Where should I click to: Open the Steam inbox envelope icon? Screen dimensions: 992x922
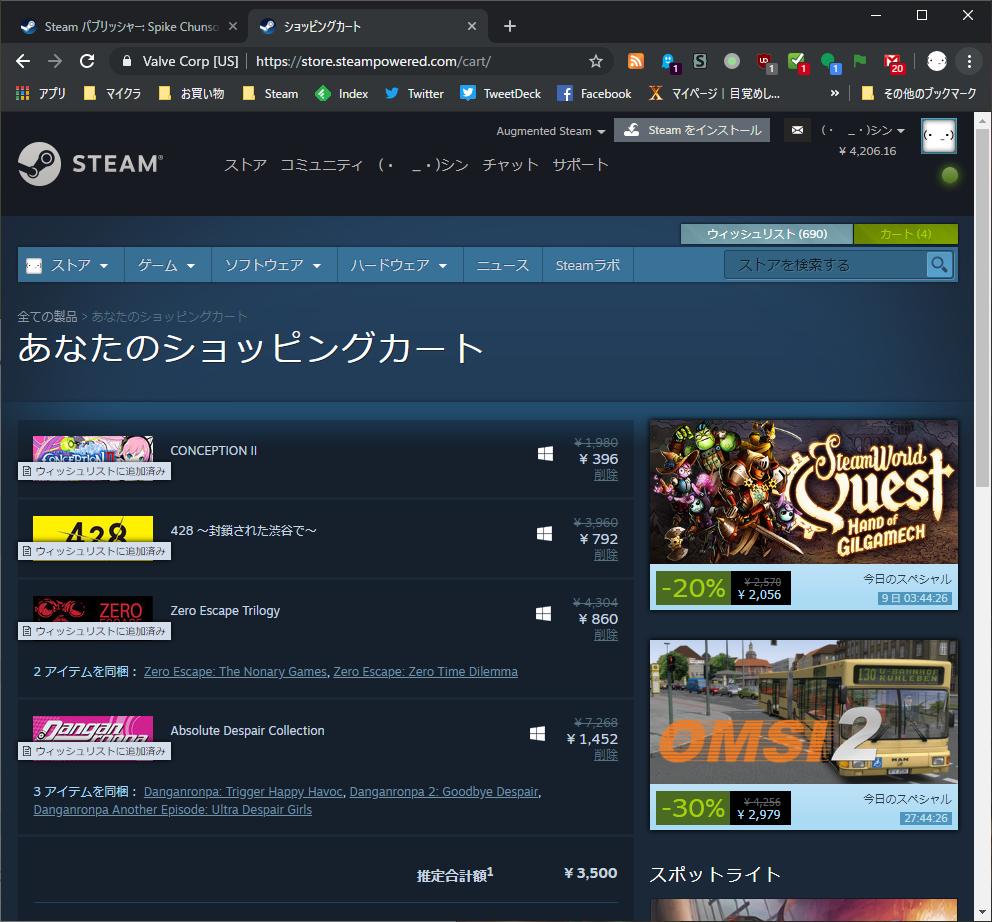797,130
